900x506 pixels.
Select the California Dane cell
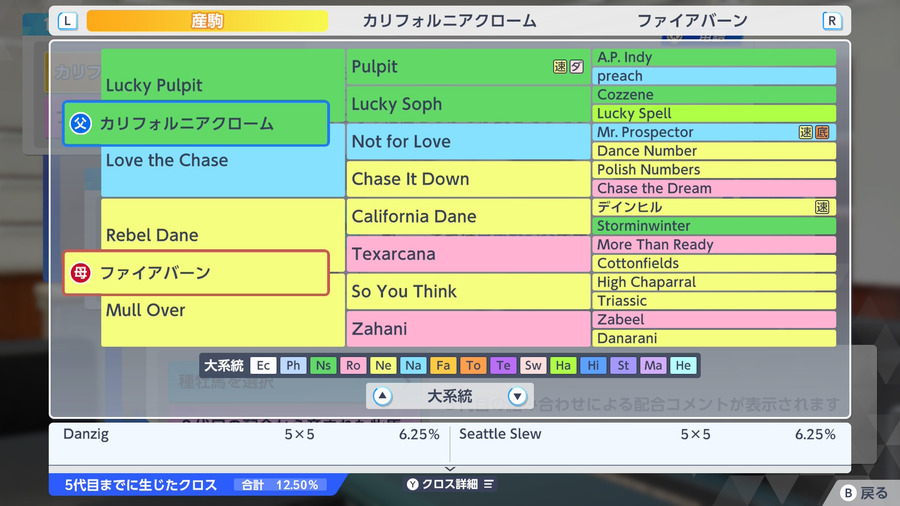[468, 216]
